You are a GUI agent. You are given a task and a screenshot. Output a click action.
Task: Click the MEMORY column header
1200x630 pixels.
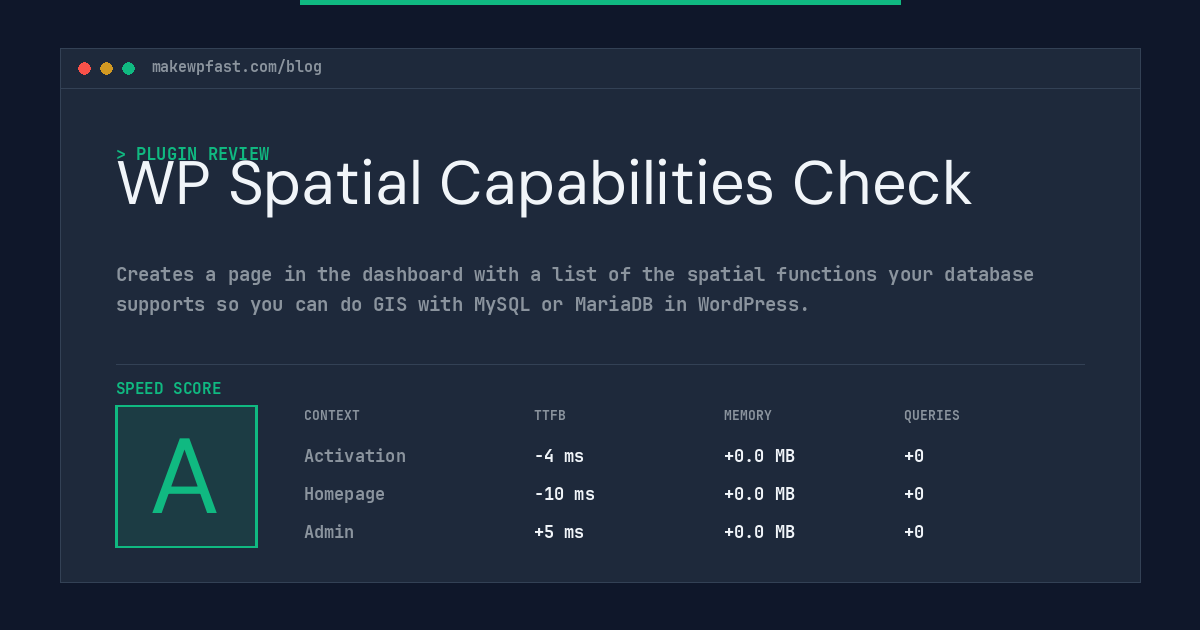pyautogui.click(x=748, y=416)
